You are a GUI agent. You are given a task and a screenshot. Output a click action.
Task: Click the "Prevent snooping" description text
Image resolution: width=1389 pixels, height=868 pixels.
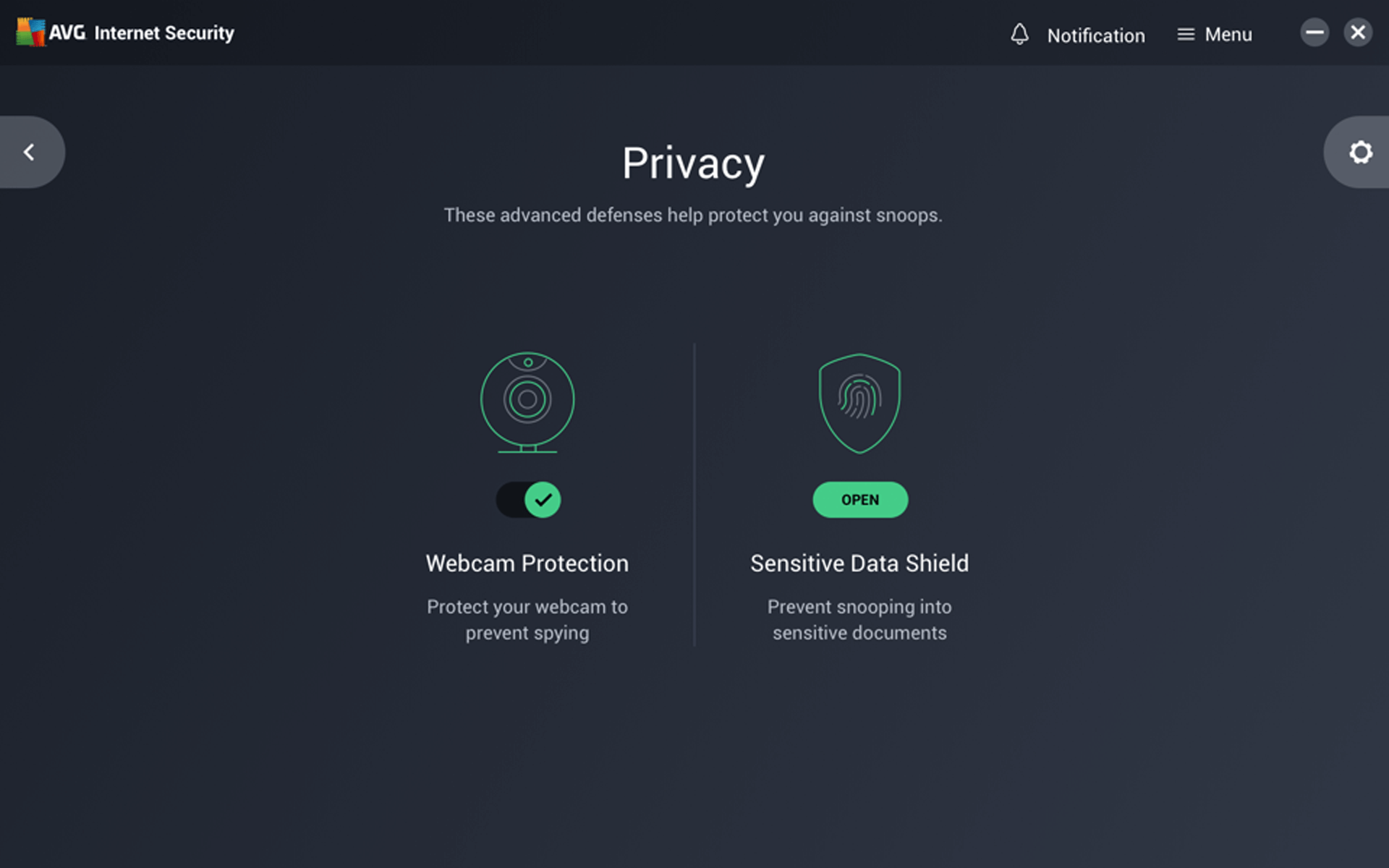click(859, 620)
